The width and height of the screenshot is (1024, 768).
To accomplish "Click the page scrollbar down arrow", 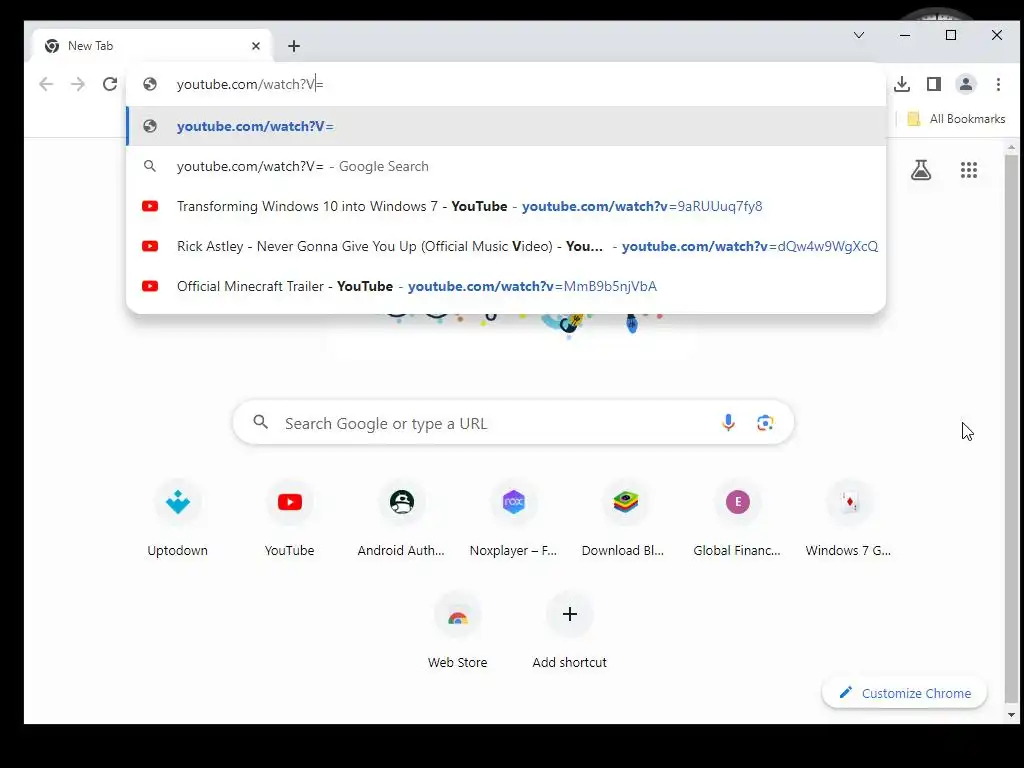I will pos(1012,714).
